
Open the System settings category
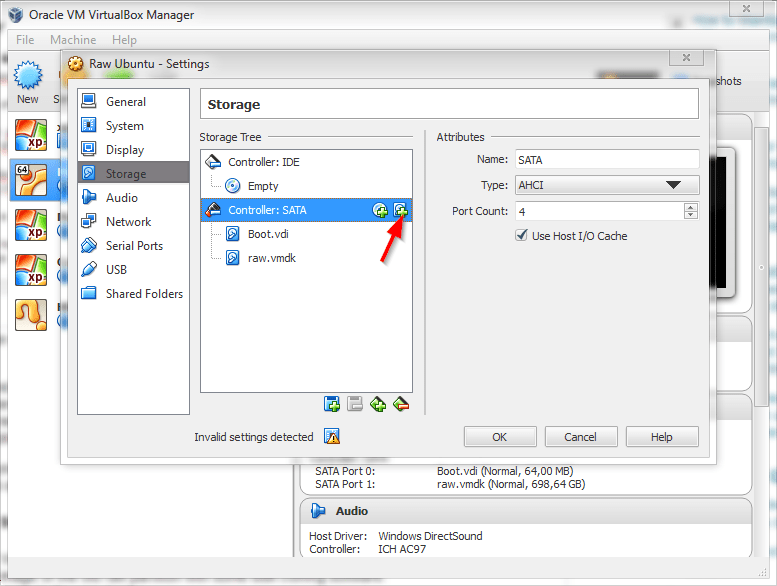coord(133,126)
